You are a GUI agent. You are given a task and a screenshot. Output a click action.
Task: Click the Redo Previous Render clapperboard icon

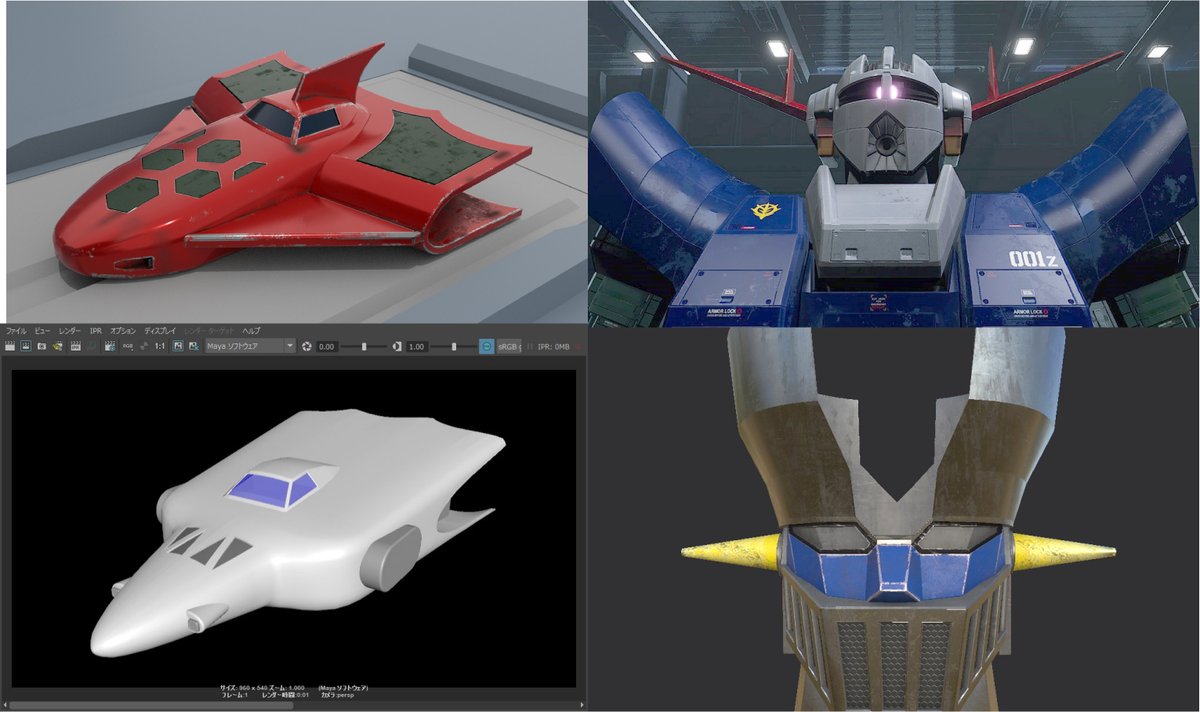click(x=10, y=346)
